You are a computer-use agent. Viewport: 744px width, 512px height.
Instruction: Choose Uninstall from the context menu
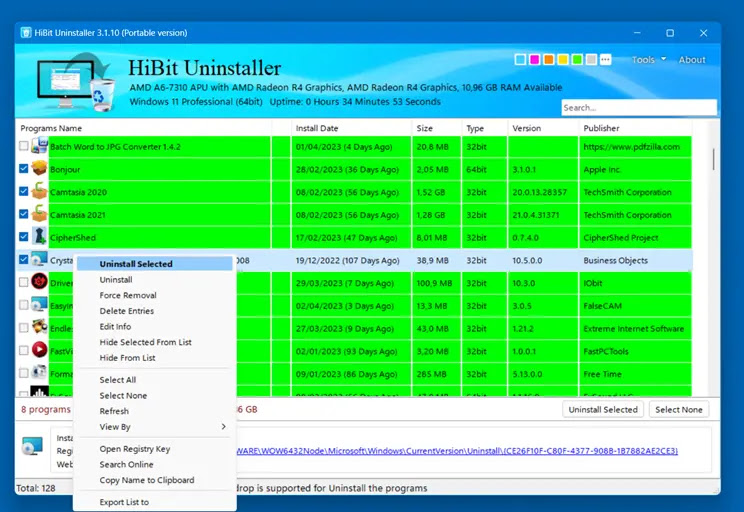tap(155, 279)
